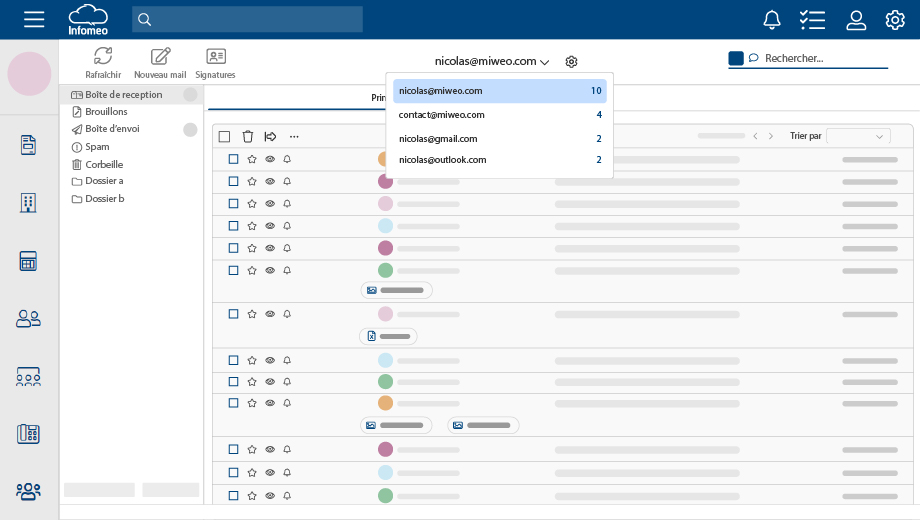Check the last visible mail row checkbox
Viewport: 920px width, 520px height.
(234, 496)
